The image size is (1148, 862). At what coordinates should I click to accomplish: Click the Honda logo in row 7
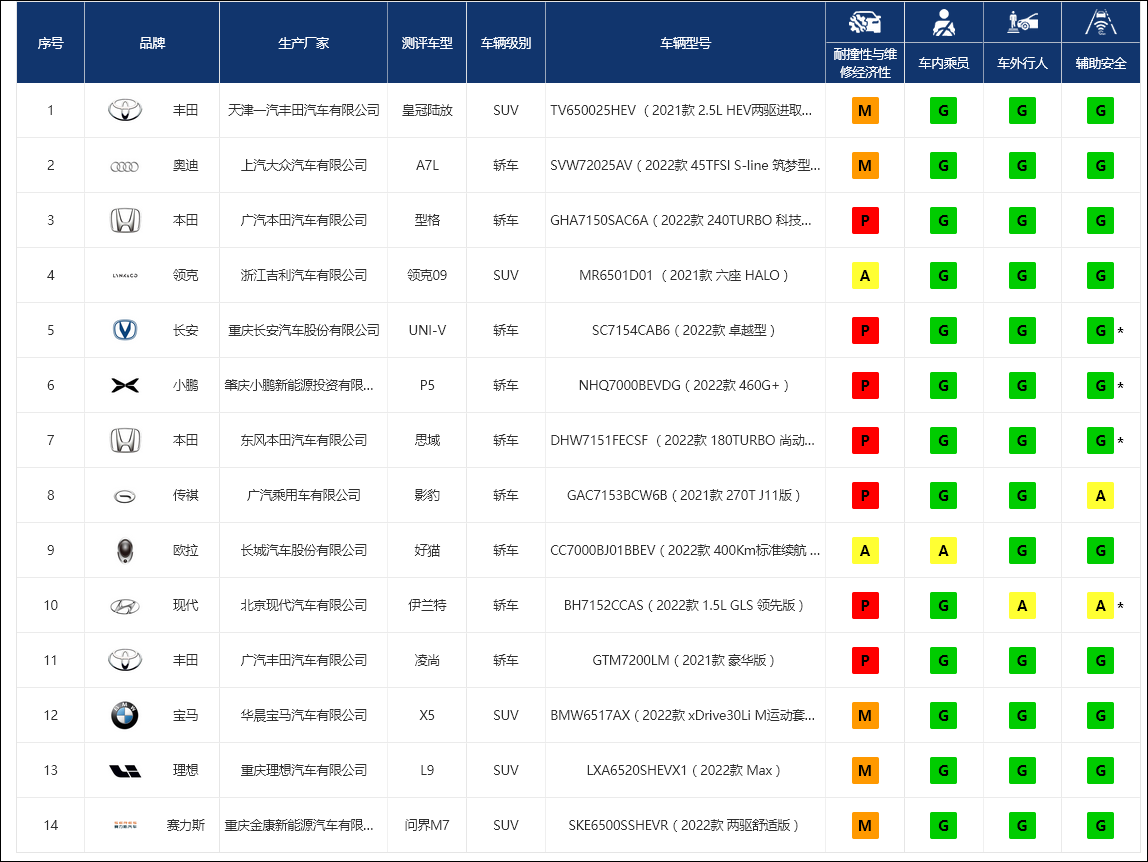click(125, 440)
